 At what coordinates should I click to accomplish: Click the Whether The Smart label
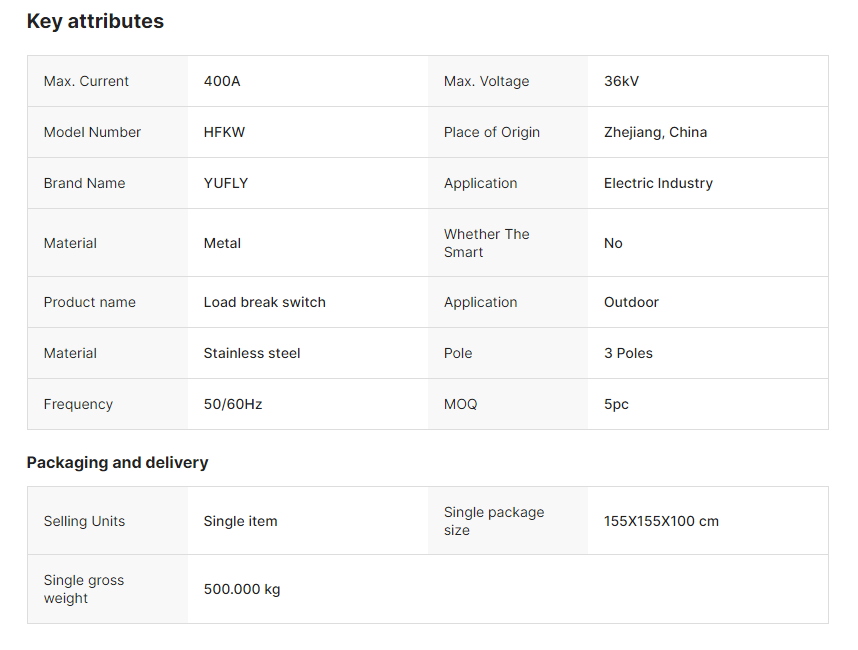pos(486,243)
